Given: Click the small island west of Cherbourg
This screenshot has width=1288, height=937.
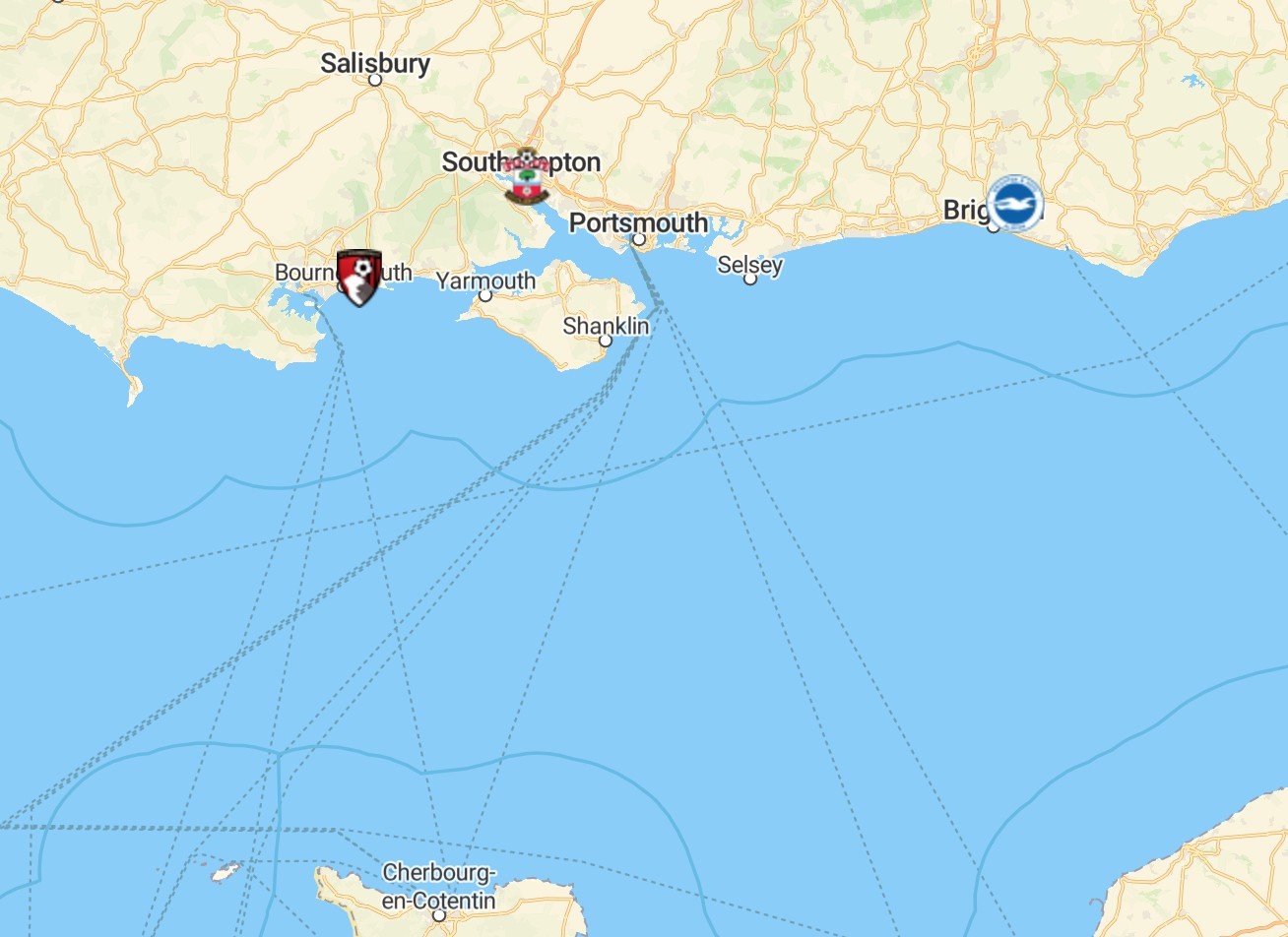Looking at the screenshot, I should (226, 872).
